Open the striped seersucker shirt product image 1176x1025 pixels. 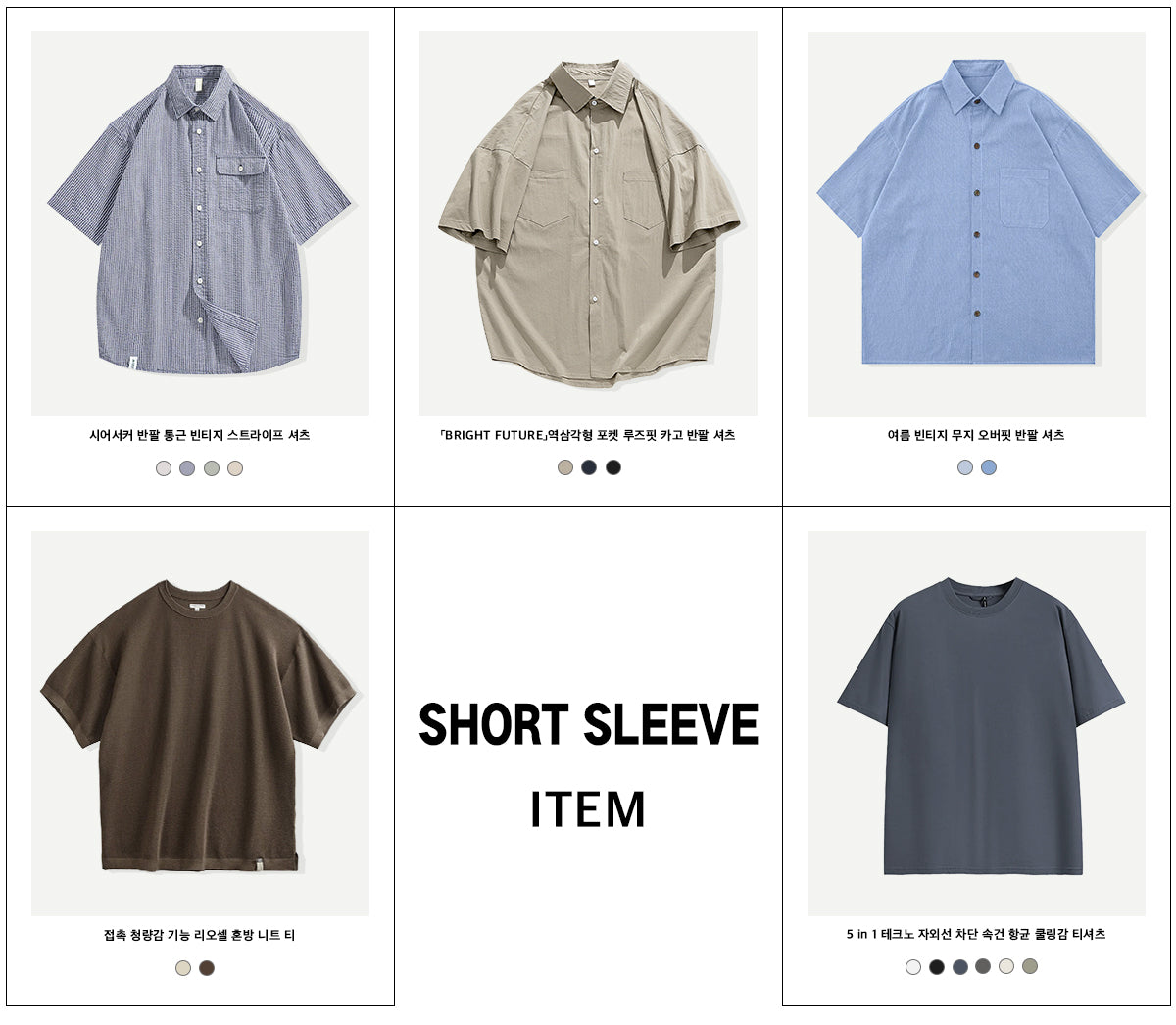[x=200, y=223]
